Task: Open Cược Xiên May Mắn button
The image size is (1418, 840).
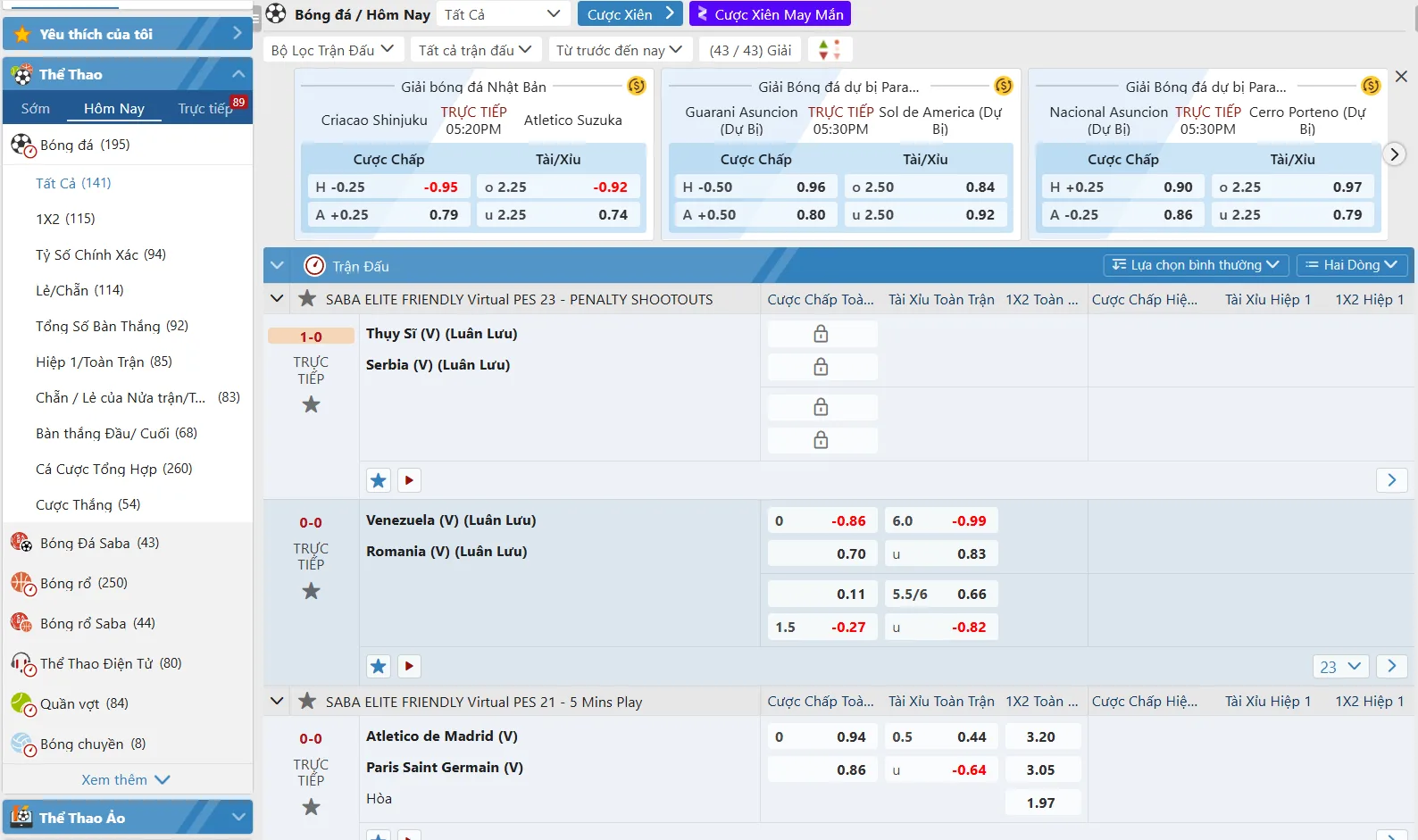Action: [x=770, y=14]
